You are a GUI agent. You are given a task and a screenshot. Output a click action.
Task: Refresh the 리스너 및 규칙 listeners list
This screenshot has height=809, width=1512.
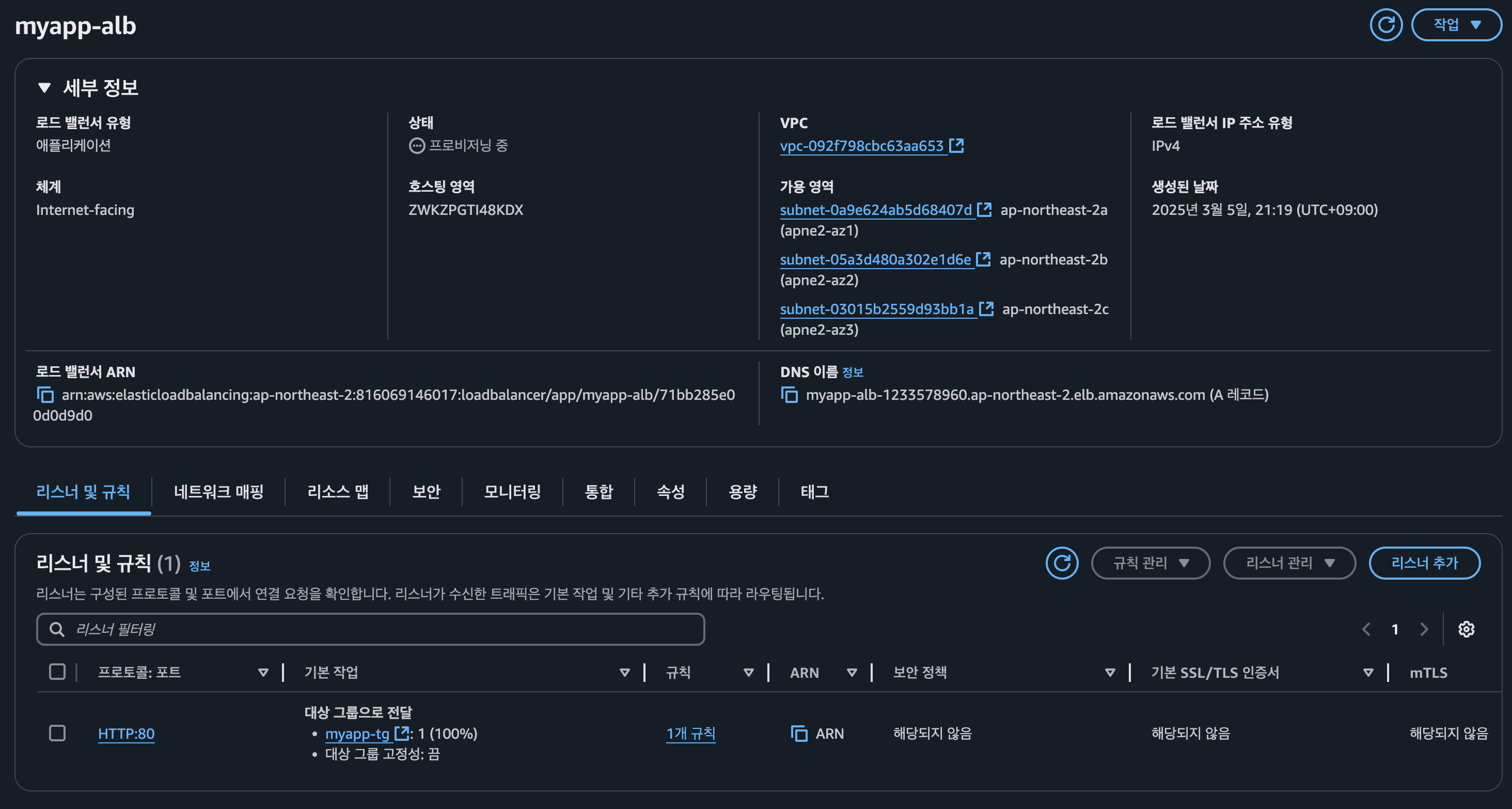[x=1061, y=563]
